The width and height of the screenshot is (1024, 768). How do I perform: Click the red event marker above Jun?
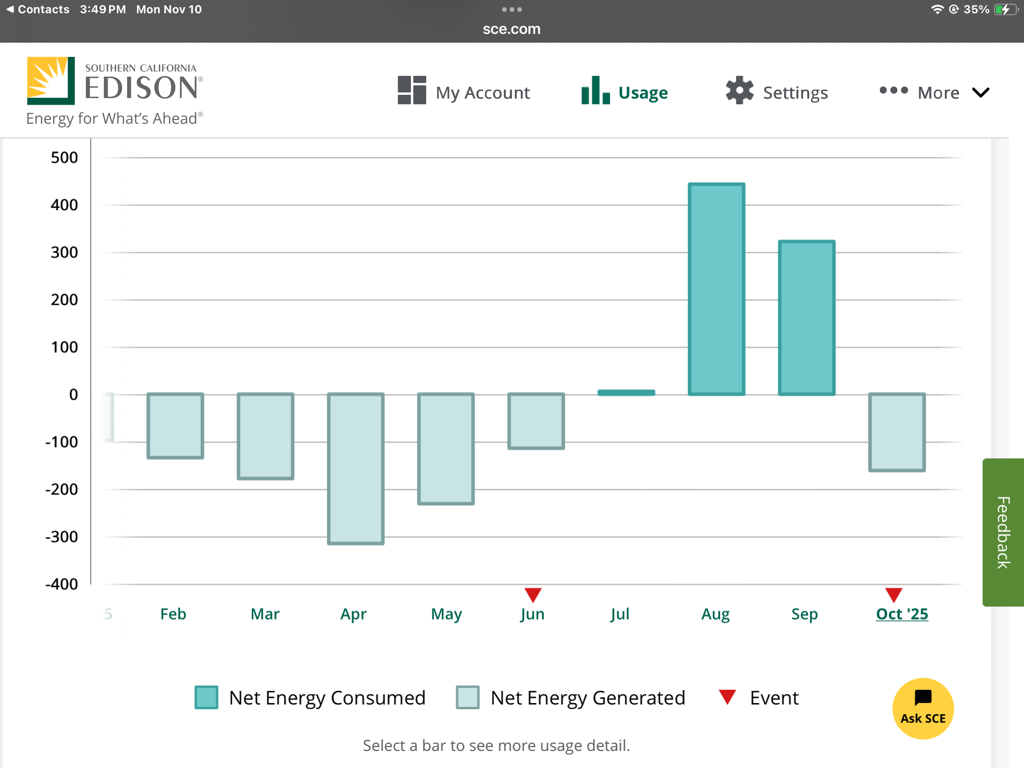[x=533, y=595]
